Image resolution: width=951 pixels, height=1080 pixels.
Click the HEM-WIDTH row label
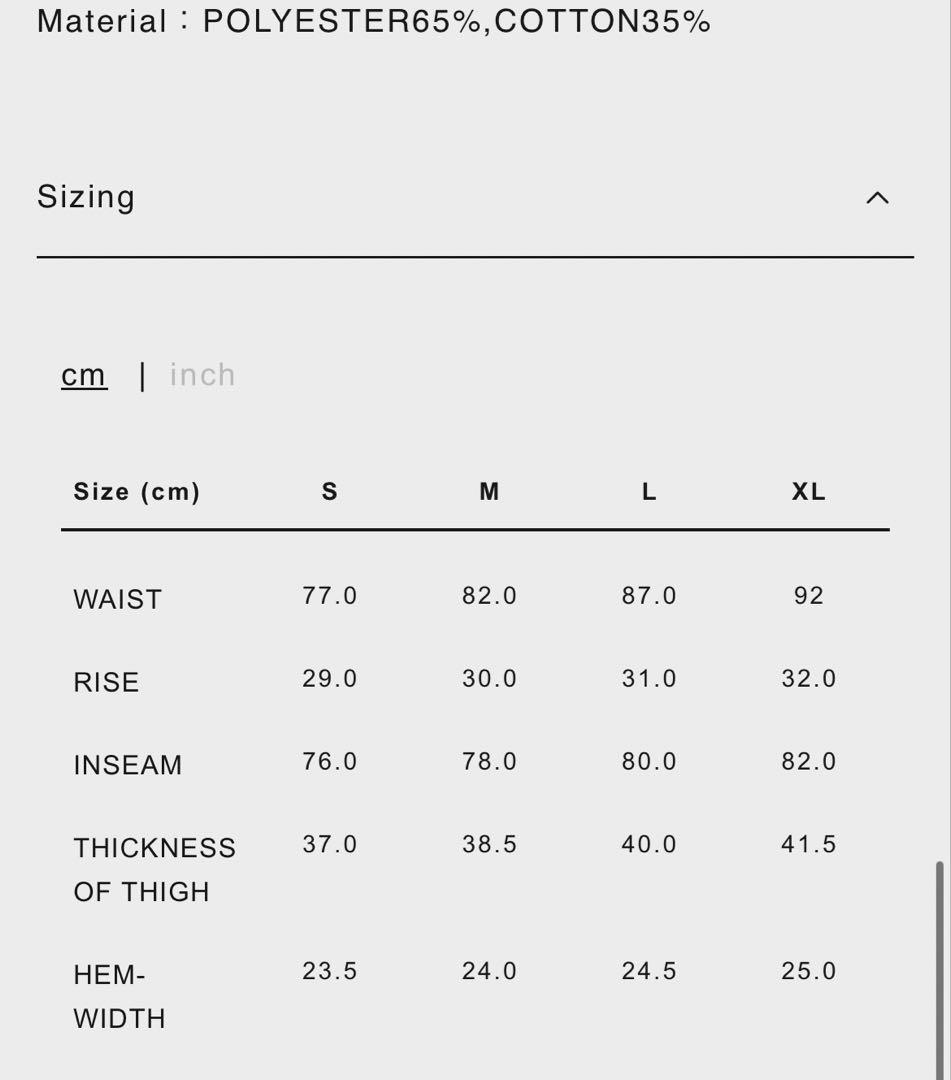pos(119,996)
